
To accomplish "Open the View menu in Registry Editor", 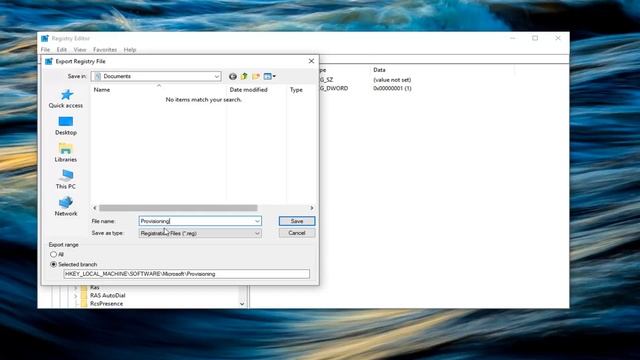I will click(80, 50).
